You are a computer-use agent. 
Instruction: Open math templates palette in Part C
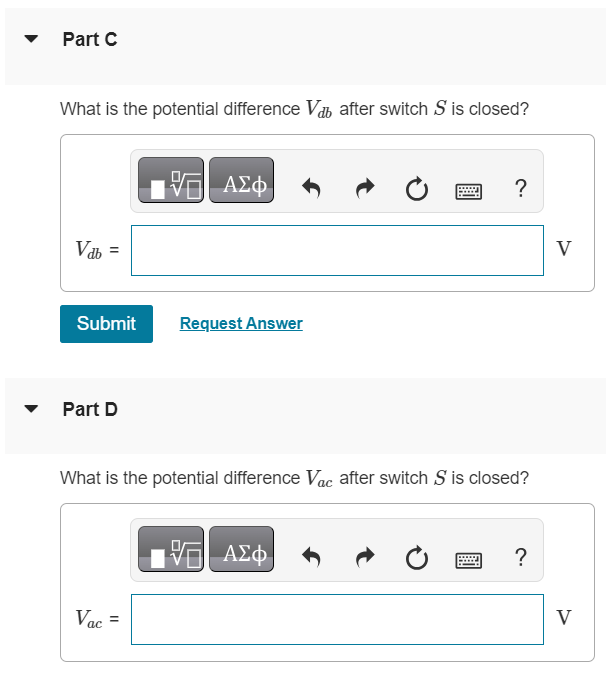pyautogui.click(x=171, y=180)
